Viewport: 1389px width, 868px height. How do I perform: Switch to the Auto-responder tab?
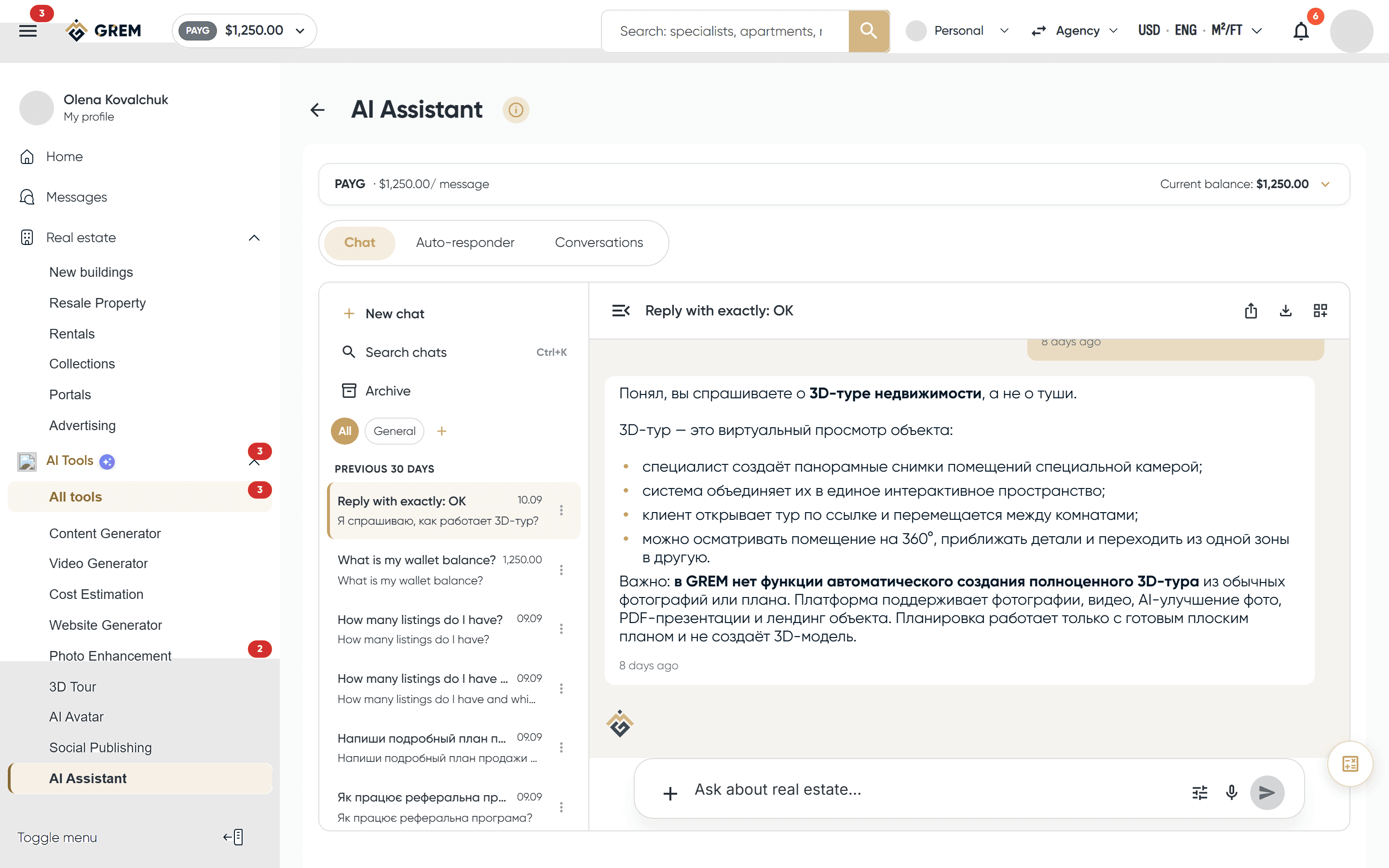tap(465, 243)
